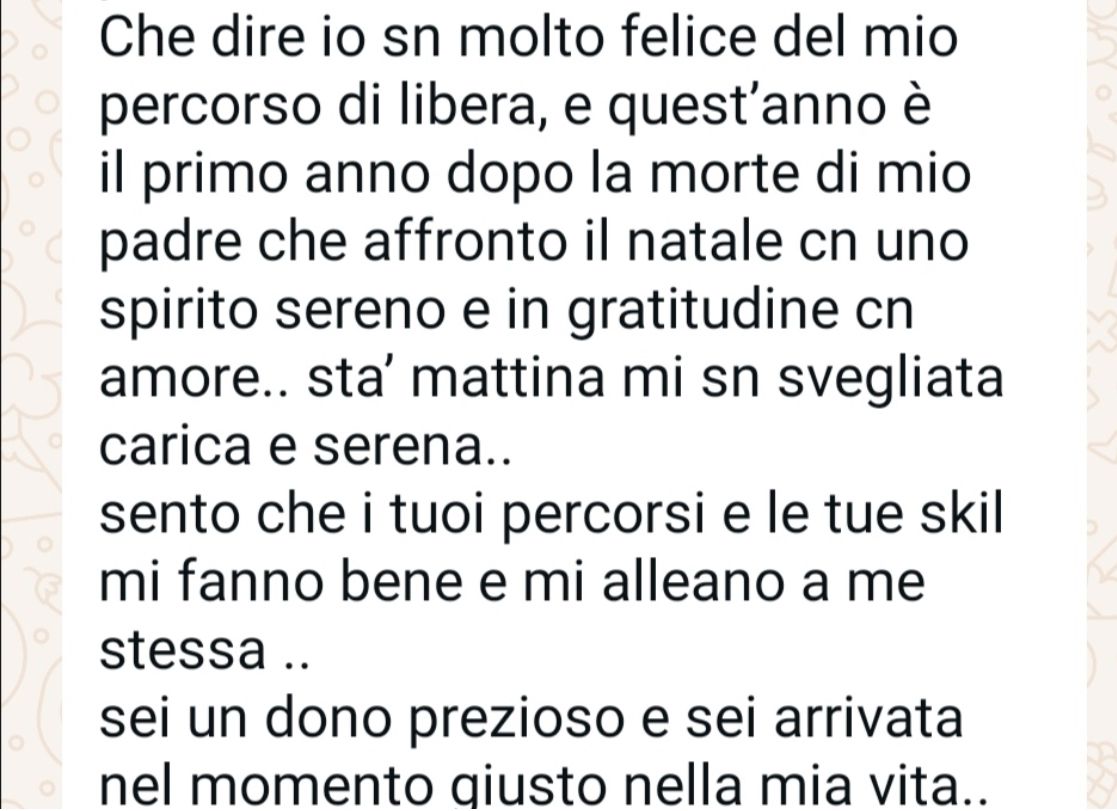Viewport: 1117px width, 811px height.
Task: Tap the words "percorso di libera"
Action: [317, 107]
